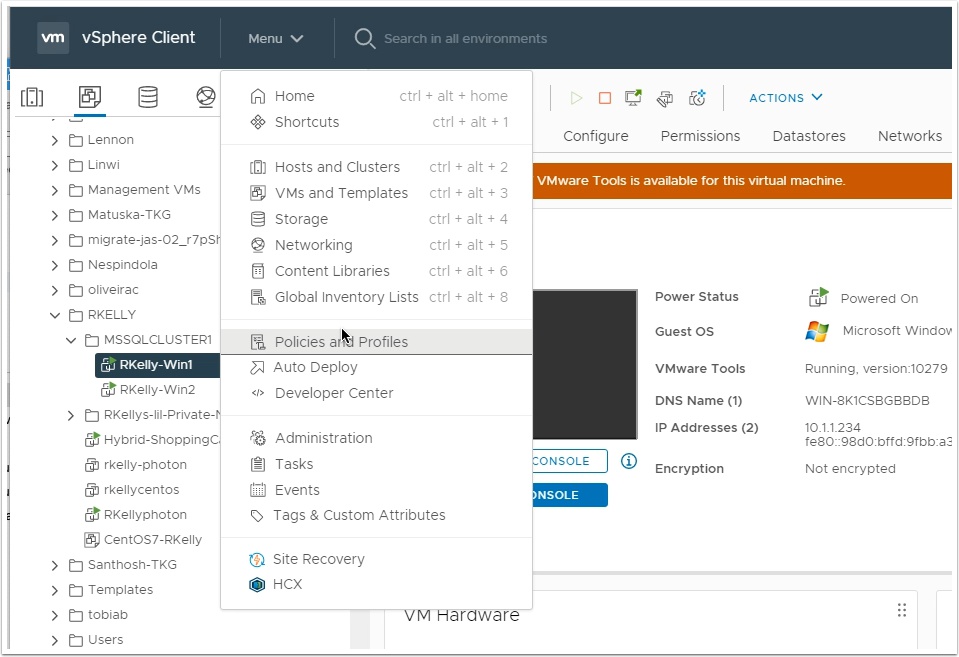Screen dimensions: 959x657
Task: Select Shortcuts in the menu
Action: [377, 122]
